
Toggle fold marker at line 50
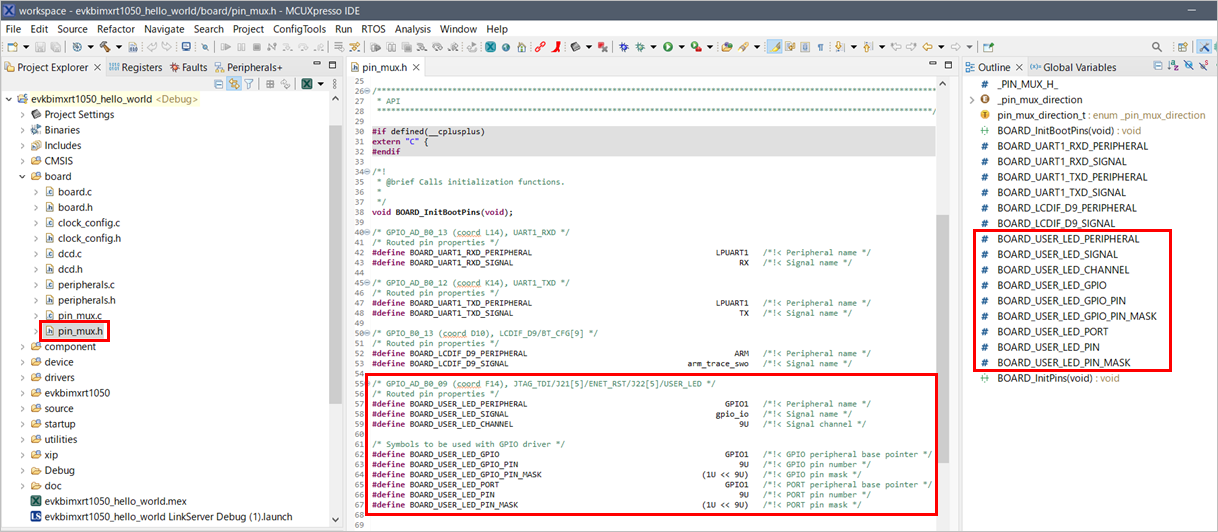(366, 333)
